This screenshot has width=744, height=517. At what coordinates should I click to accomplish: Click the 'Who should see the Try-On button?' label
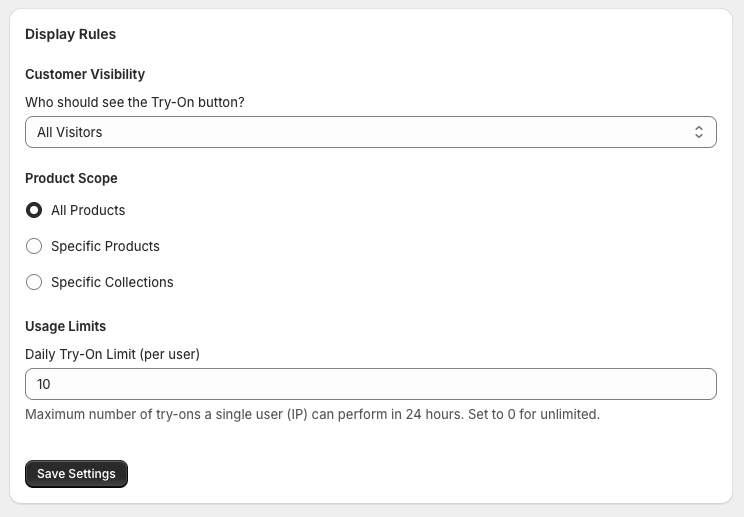135,102
